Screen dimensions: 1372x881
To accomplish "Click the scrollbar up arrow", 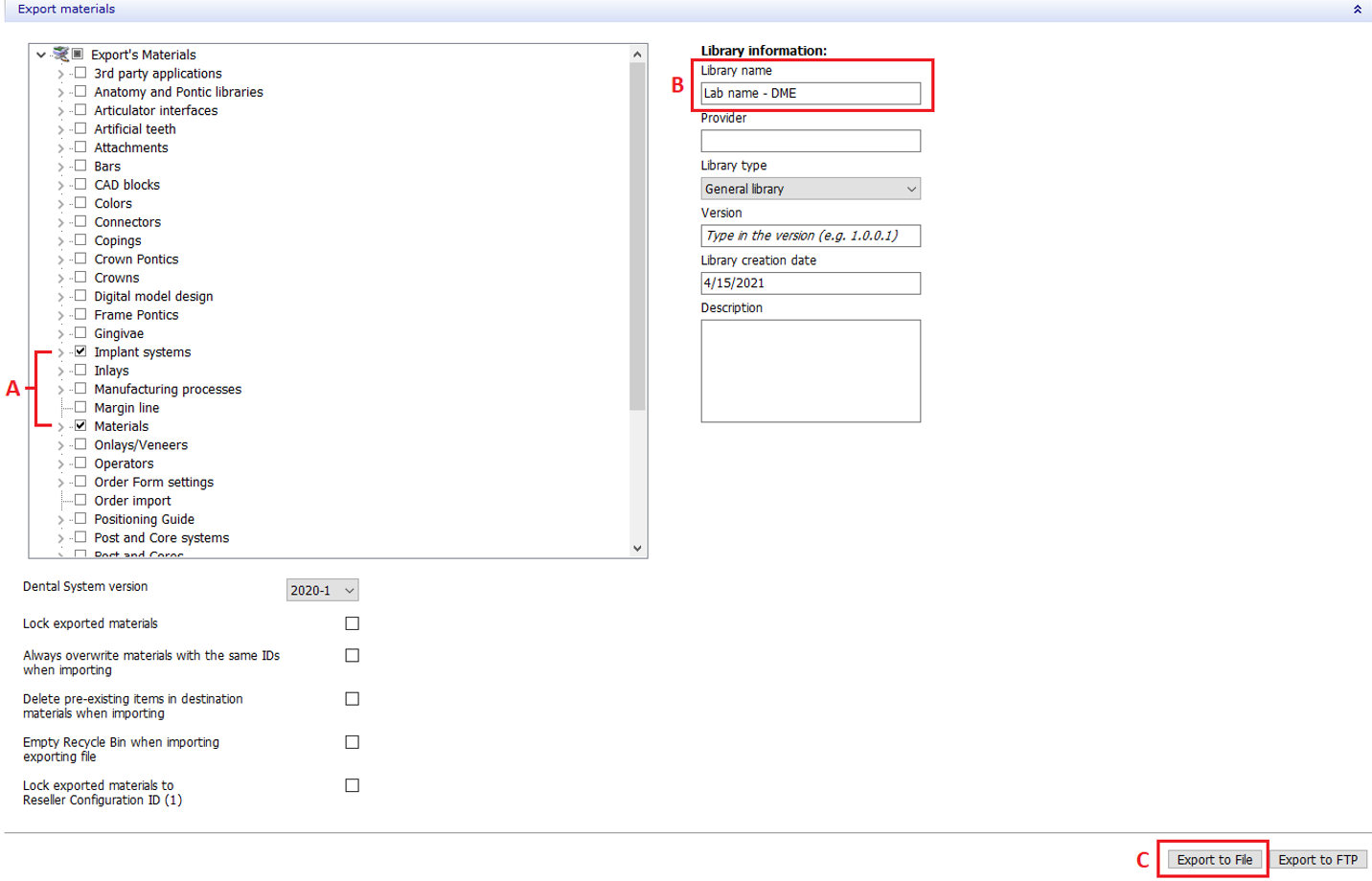I will point(636,53).
